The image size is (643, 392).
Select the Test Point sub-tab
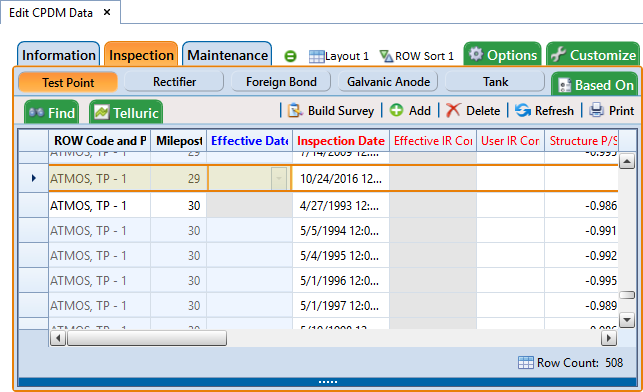(x=68, y=82)
